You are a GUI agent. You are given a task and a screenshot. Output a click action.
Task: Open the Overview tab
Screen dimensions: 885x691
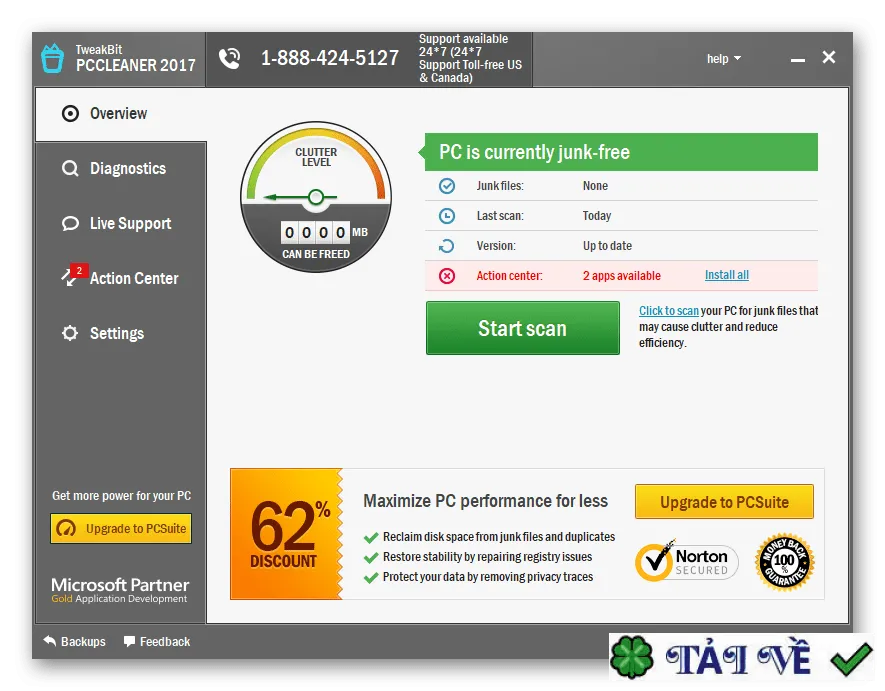(121, 113)
